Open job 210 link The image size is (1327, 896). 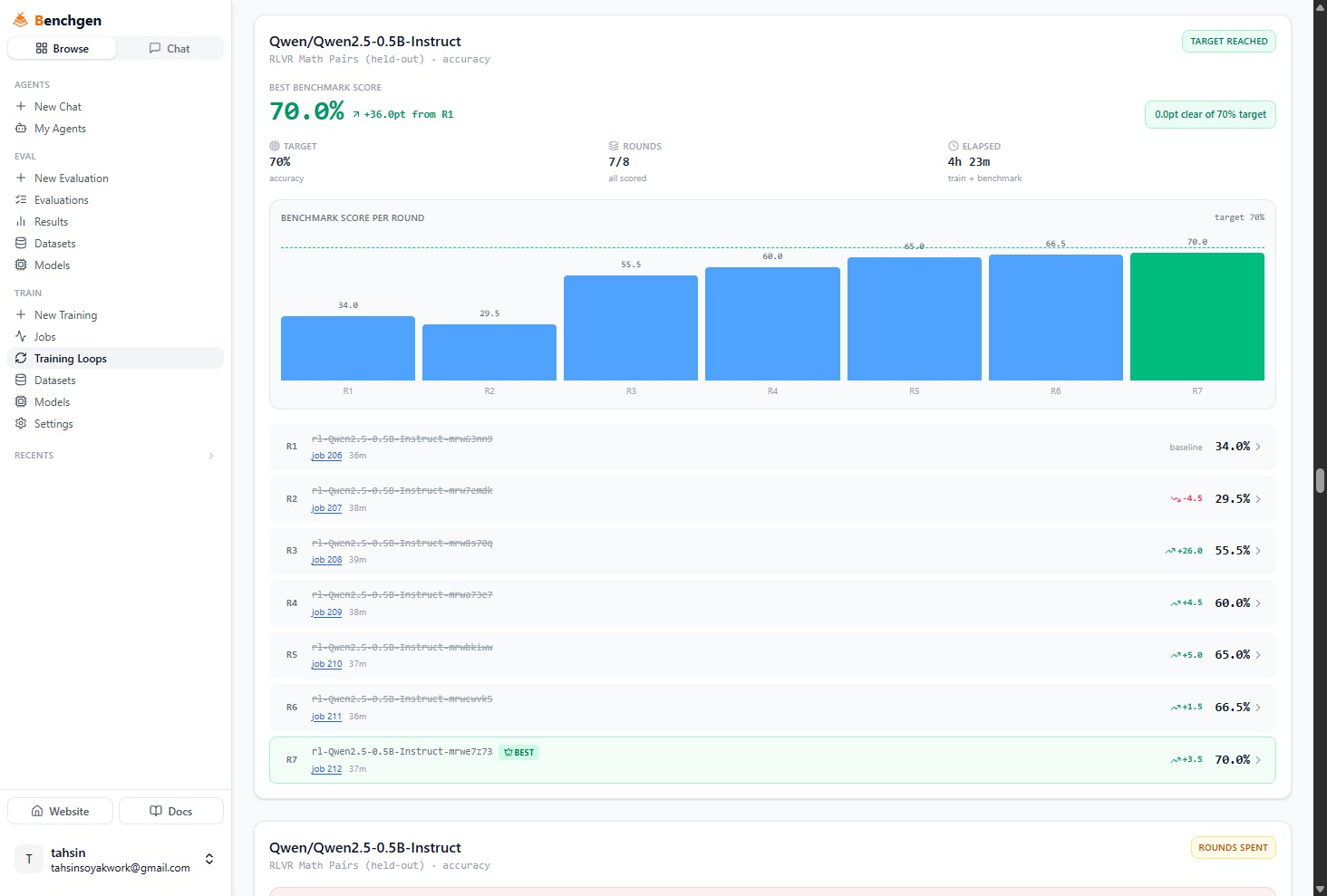pos(326,665)
